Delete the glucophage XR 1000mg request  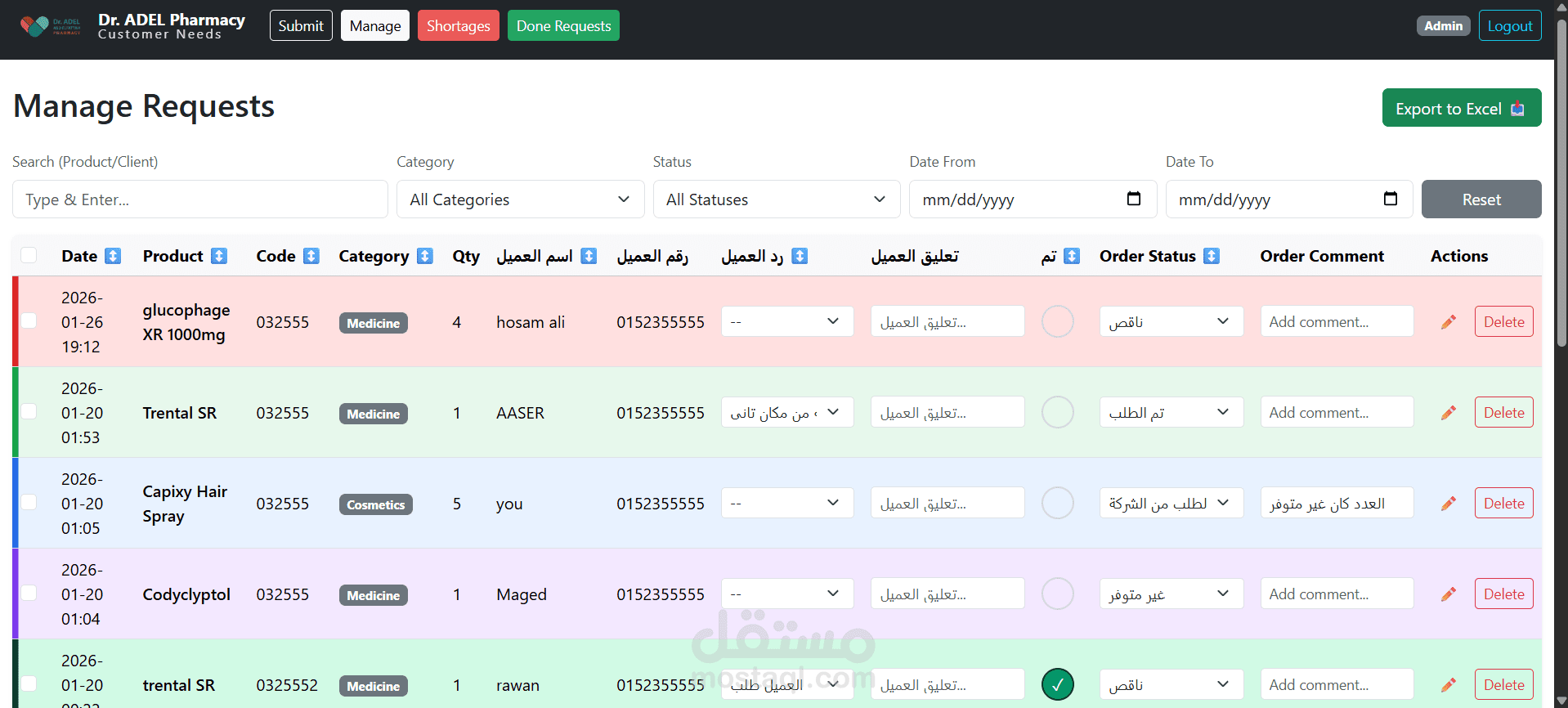pos(1504,321)
